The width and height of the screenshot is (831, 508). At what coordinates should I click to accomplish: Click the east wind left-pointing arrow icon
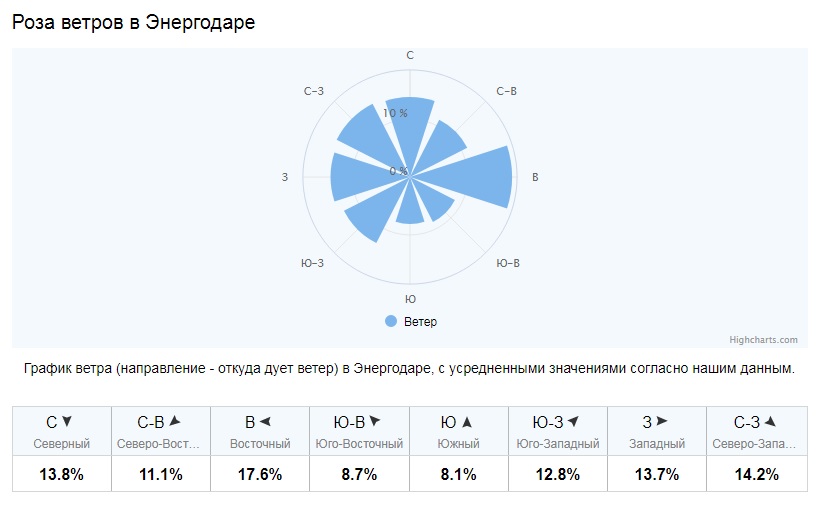click(265, 422)
